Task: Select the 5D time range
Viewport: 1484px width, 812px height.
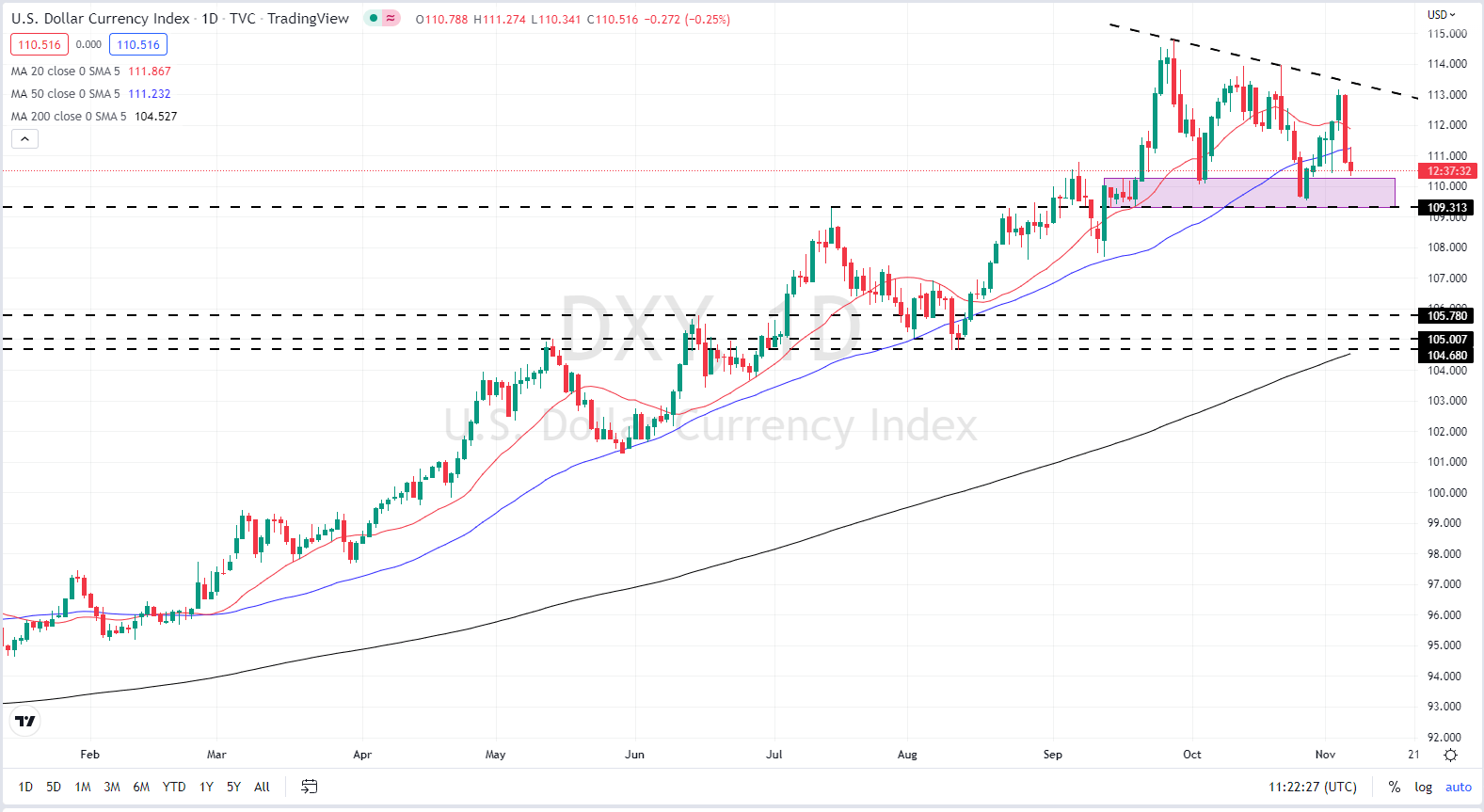Action: (x=54, y=787)
